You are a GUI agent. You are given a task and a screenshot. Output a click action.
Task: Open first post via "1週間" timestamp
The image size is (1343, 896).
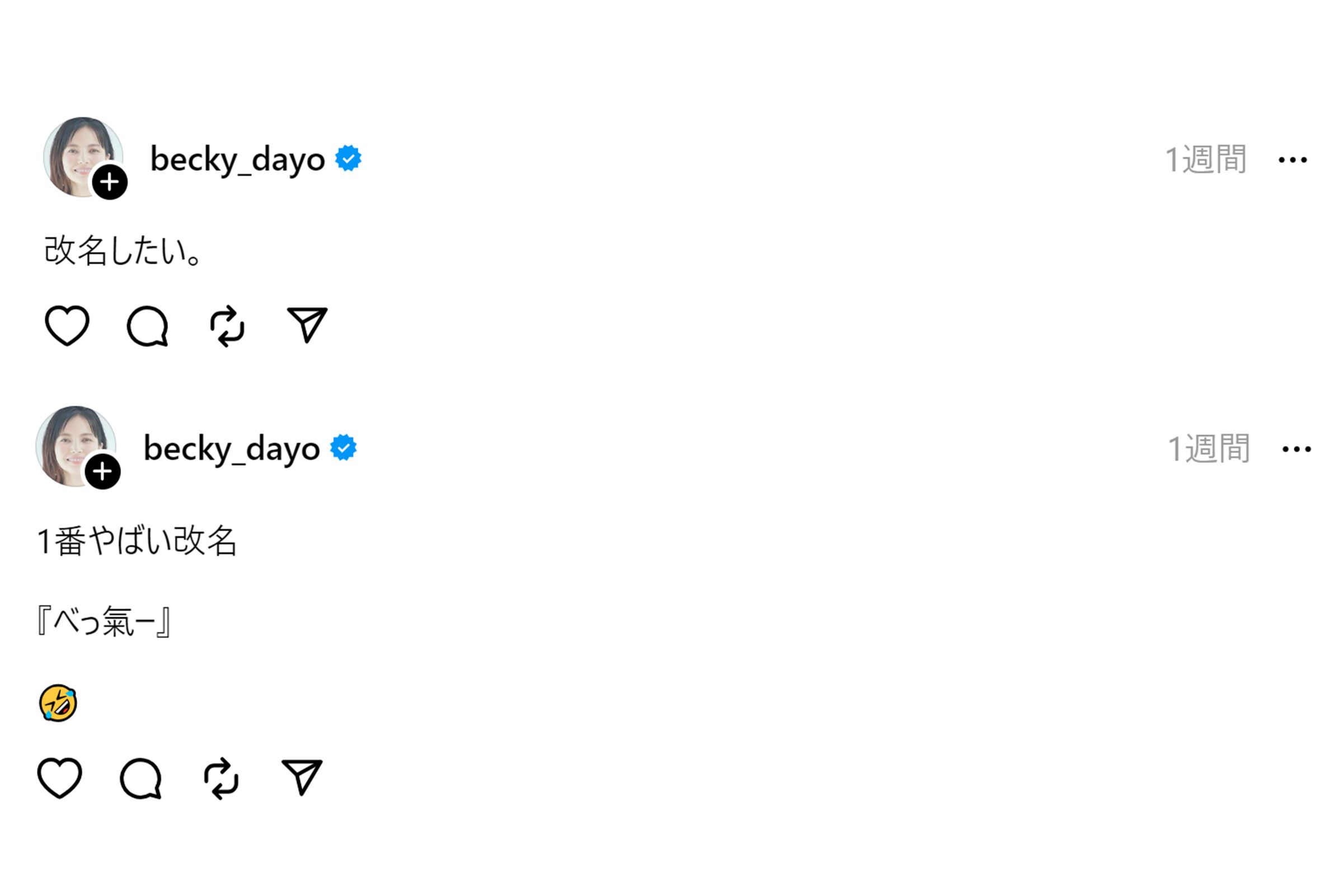click(x=1205, y=160)
